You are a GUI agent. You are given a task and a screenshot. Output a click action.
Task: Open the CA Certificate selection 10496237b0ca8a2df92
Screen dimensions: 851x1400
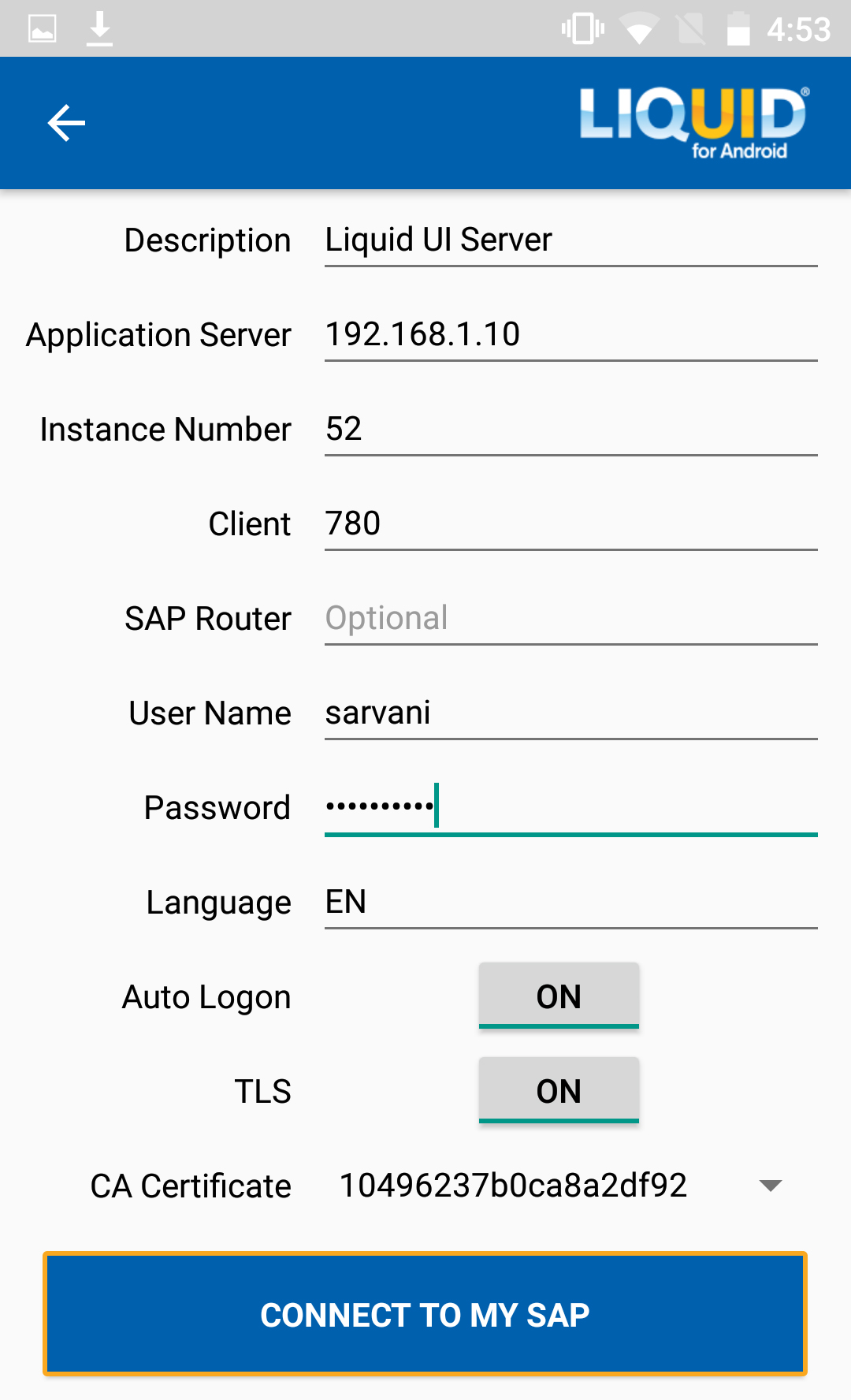point(513,1186)
